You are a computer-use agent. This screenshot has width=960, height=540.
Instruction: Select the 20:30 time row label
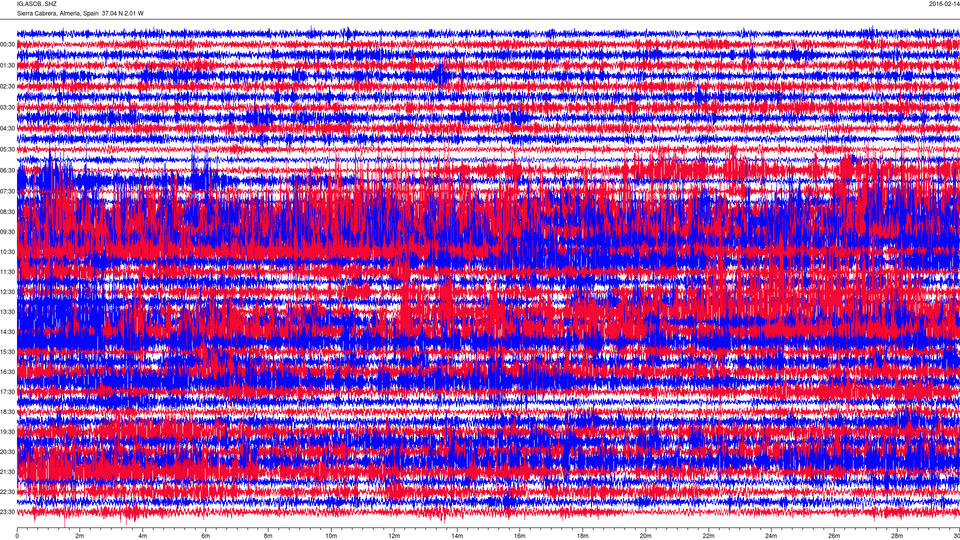point(8,452)
